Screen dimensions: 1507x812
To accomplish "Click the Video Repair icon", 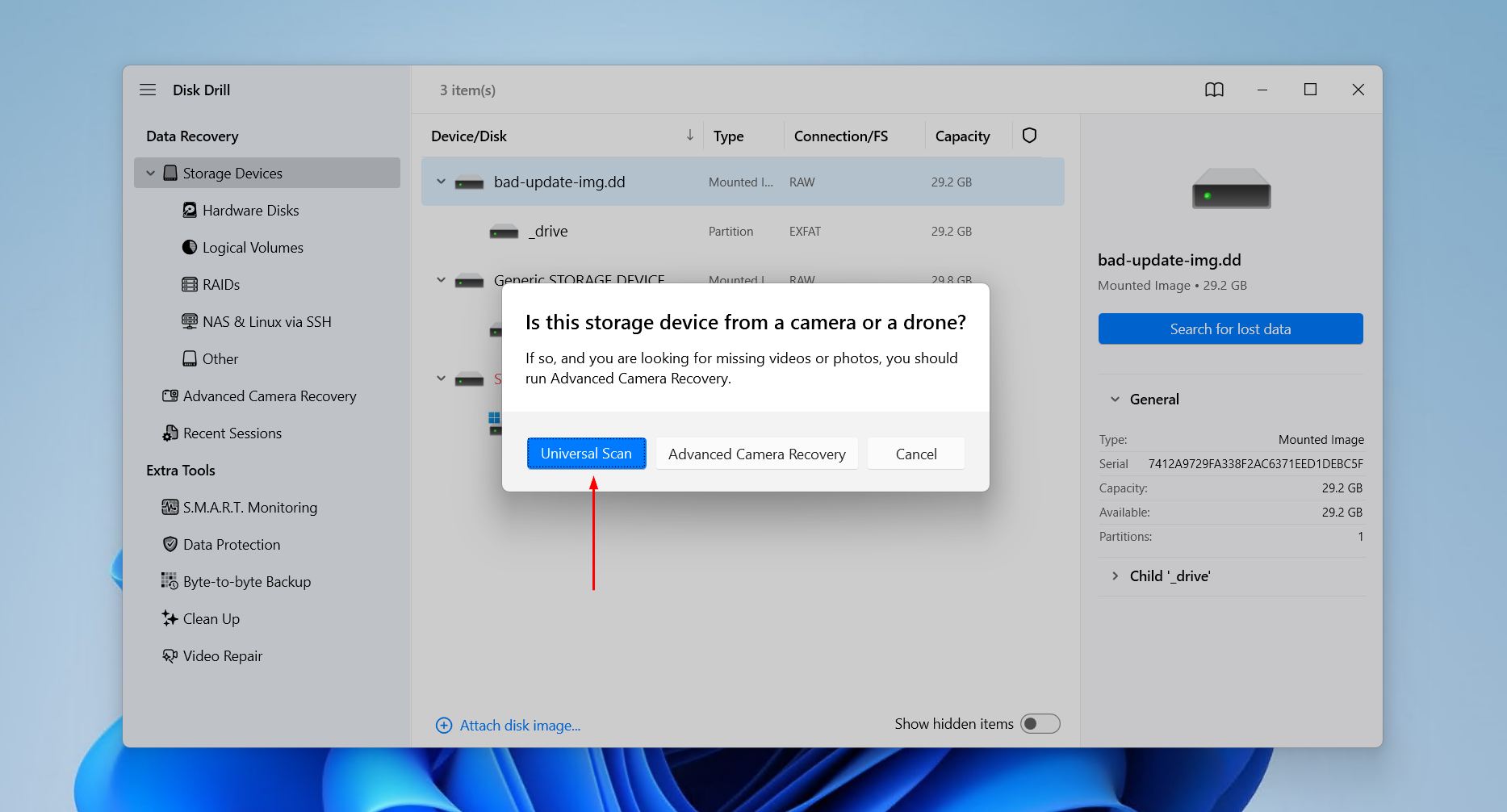I will click(170, 655).
